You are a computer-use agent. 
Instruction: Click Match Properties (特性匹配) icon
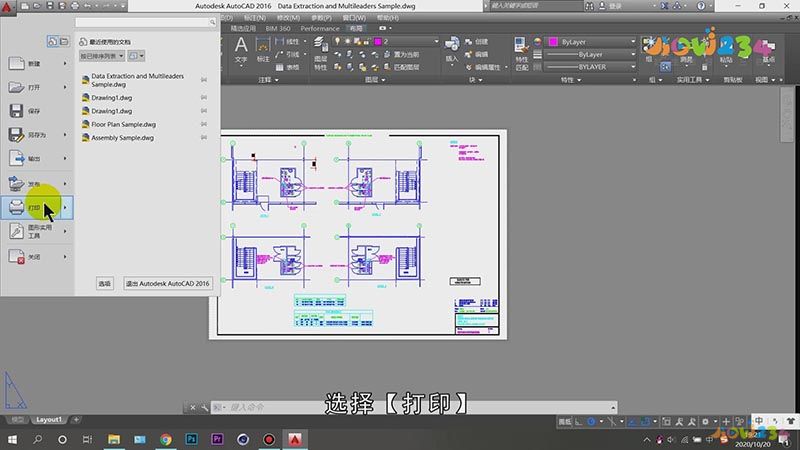[x=521, y=54]
